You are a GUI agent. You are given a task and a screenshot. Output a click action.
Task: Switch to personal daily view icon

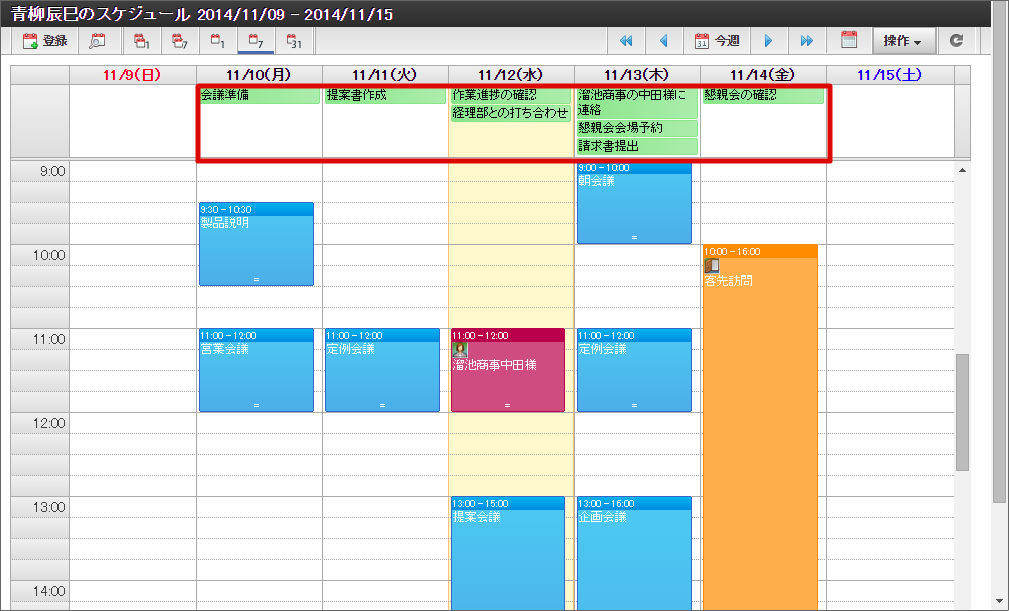point(218,41)
